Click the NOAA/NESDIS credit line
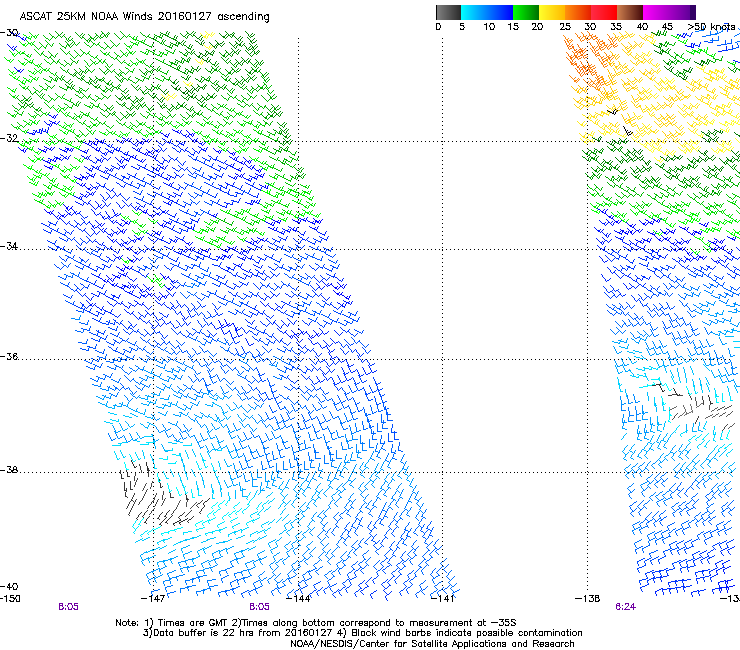This screenshot has width=740, height=650. pyautogui.click(x=432, y=644)
